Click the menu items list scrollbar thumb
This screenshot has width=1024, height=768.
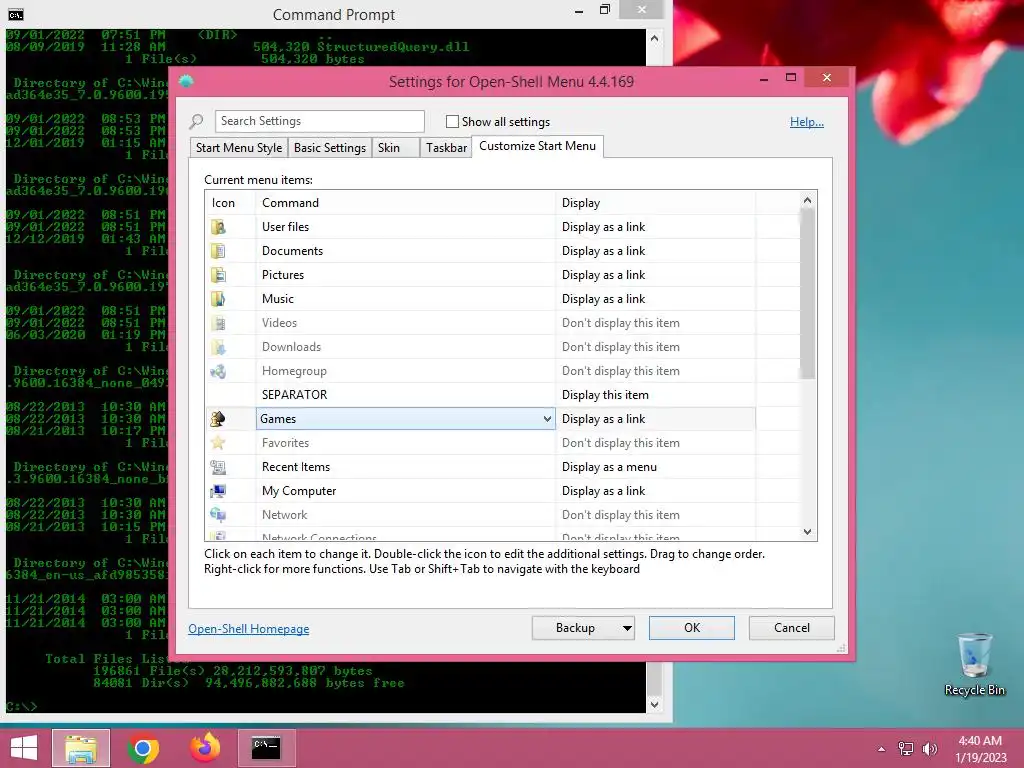click(807, 294)
